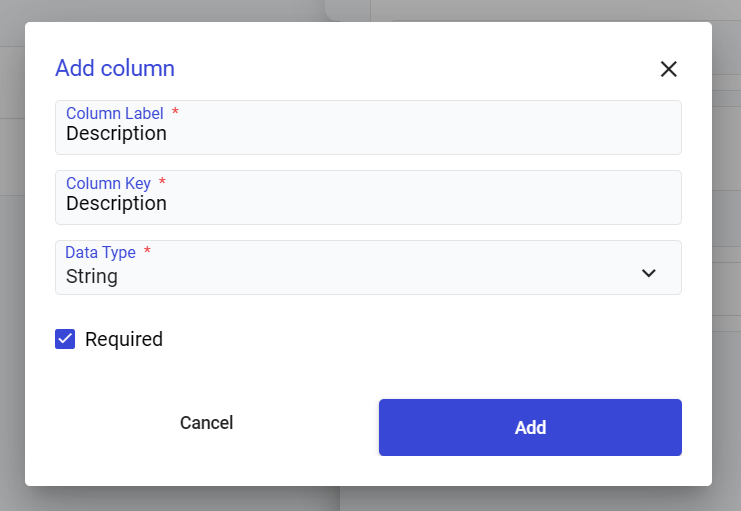
Task: Cancel adding the column
Action: pyautogui.click(x=206, y=423)
